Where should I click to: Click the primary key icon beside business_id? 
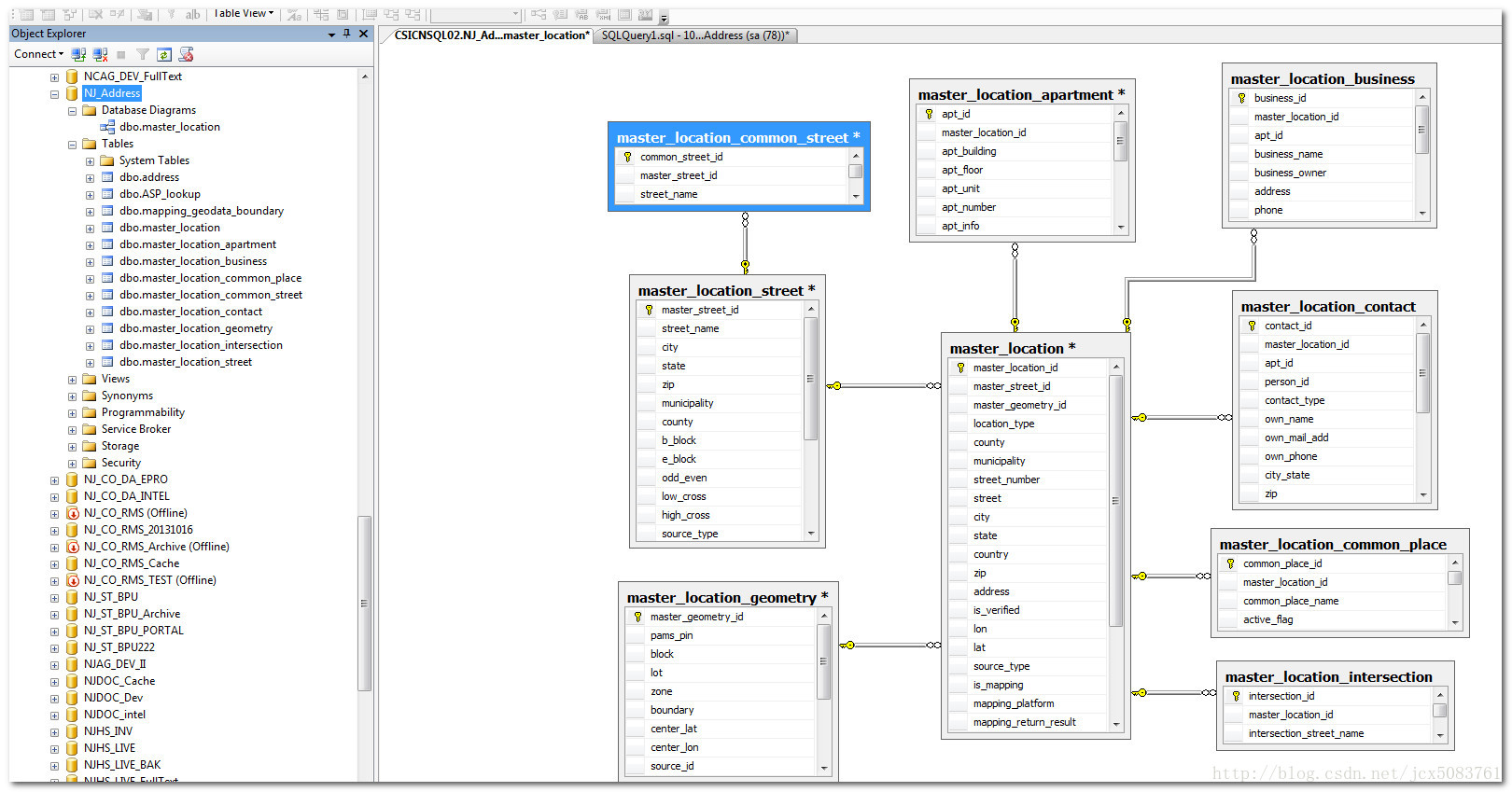[1241, 98]
